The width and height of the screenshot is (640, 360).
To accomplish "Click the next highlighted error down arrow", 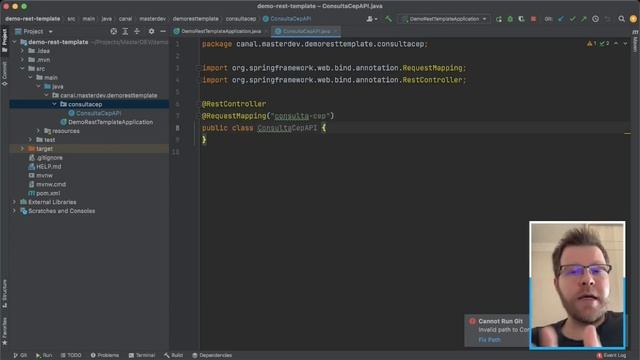I will (x=625, y=43).
